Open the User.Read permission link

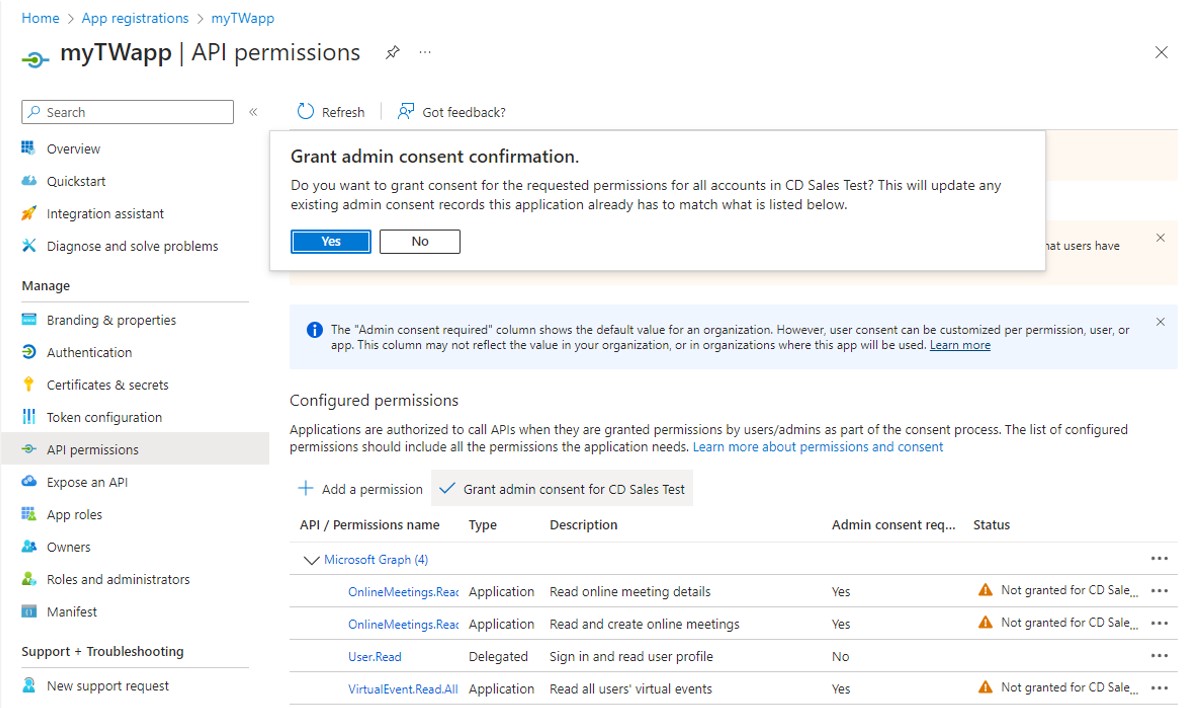[x=374, y=657]
